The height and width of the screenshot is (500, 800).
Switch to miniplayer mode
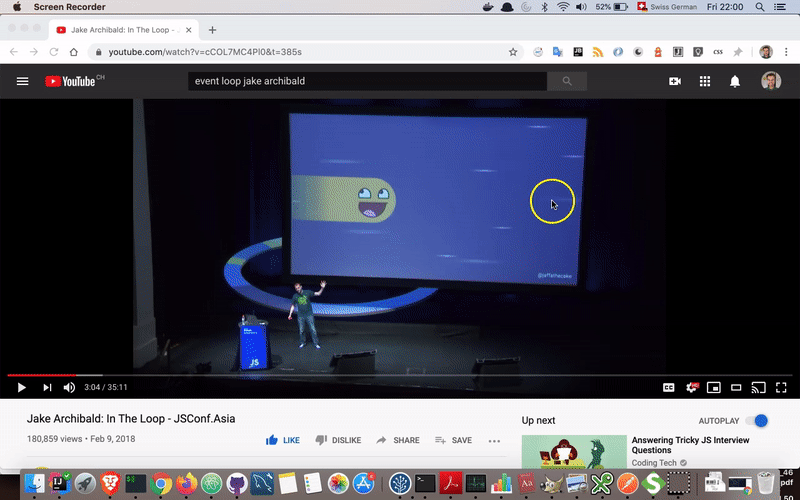tap(714, 388)
